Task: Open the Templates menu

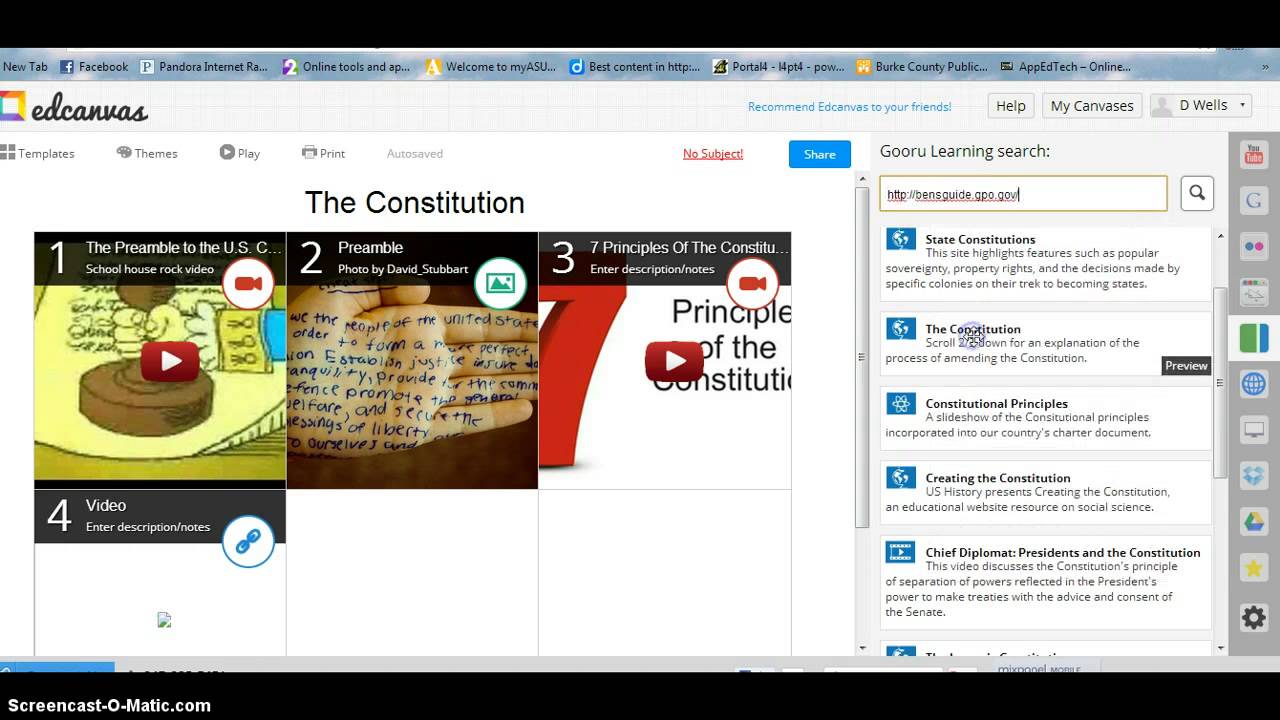Action: tap(38, 153)
